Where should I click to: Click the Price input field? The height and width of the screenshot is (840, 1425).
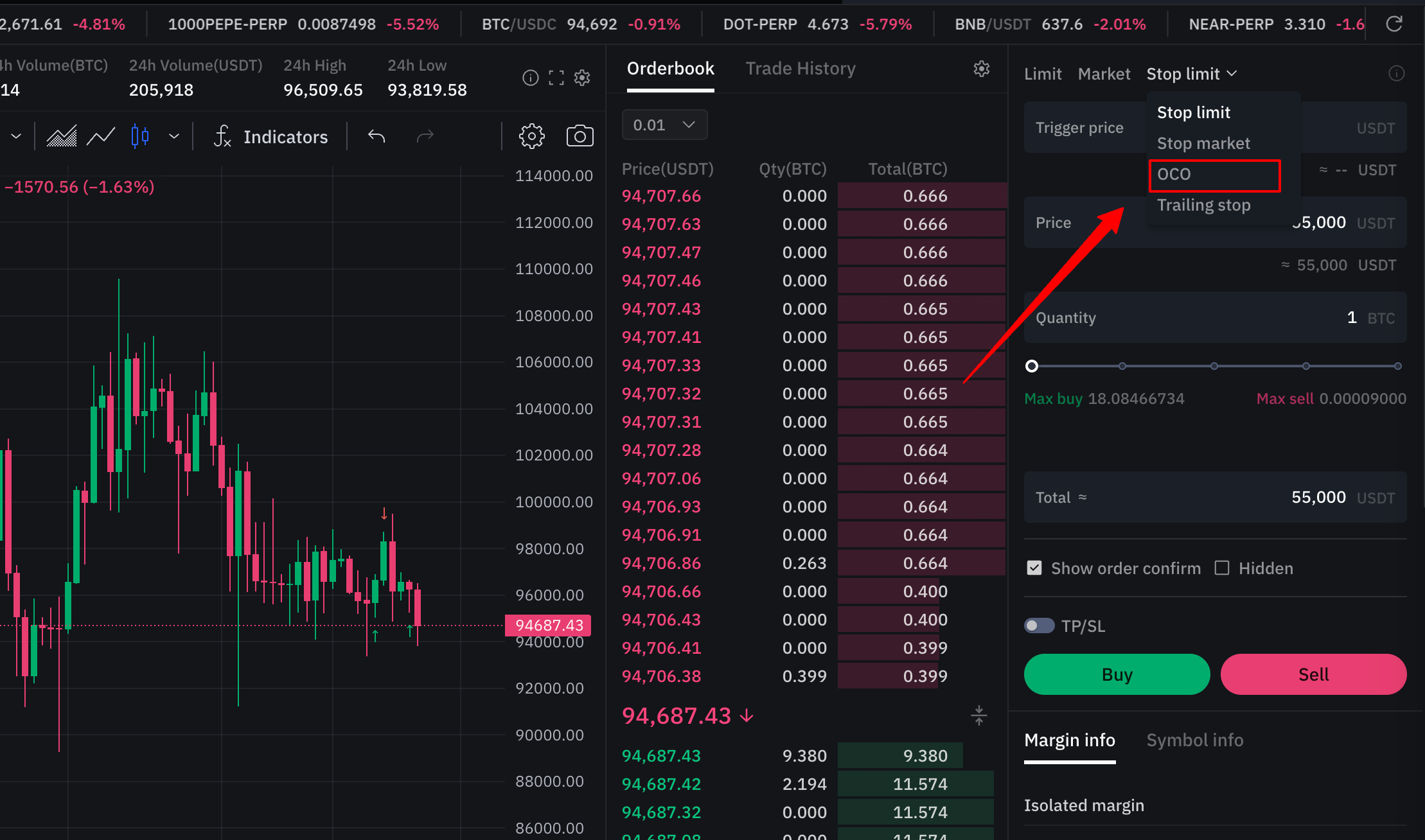[x=1216, y=222]
